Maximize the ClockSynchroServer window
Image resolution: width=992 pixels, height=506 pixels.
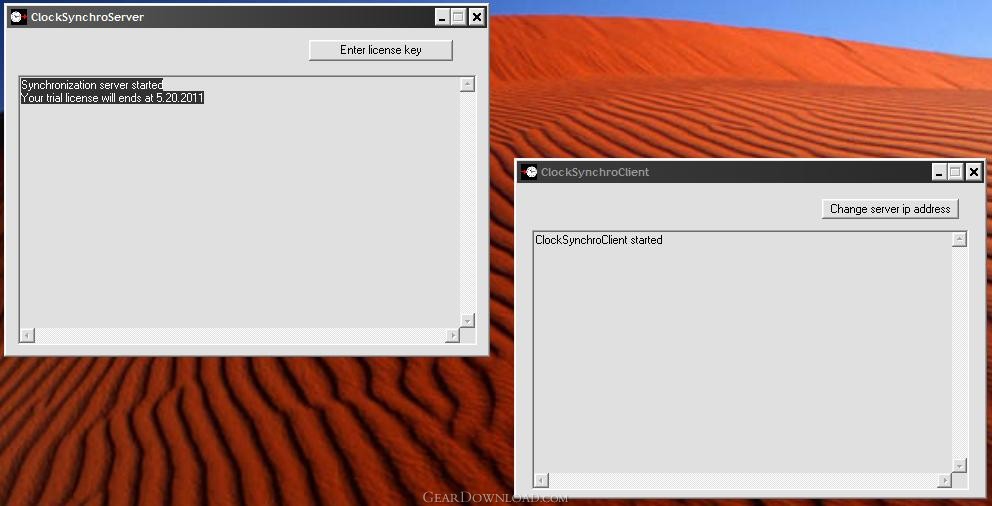[459, 17]
